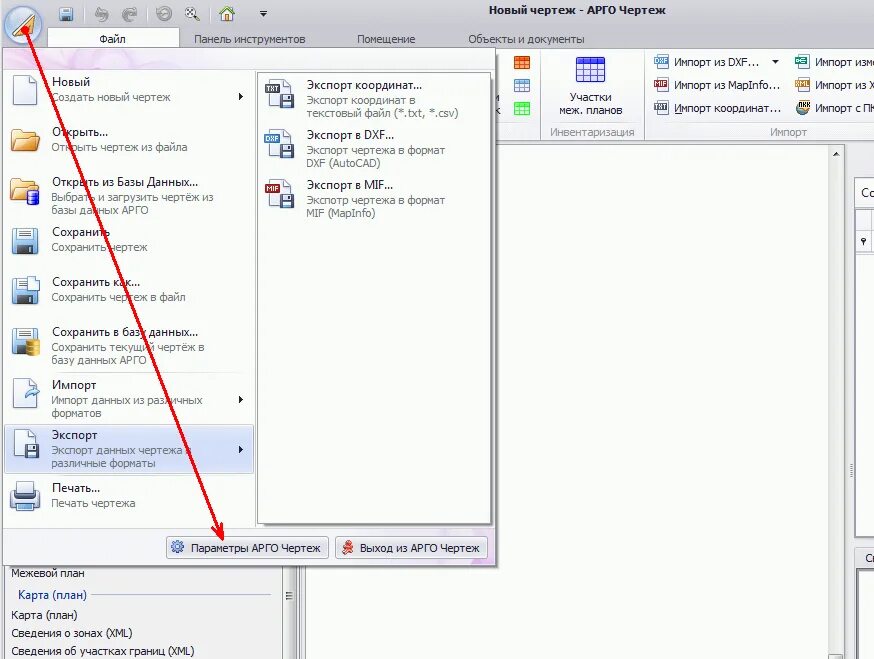The width and height of the screenshot is (874, 659).
Task: Click the Save floppy icon in quick toolbar
Action: [66, 13]
